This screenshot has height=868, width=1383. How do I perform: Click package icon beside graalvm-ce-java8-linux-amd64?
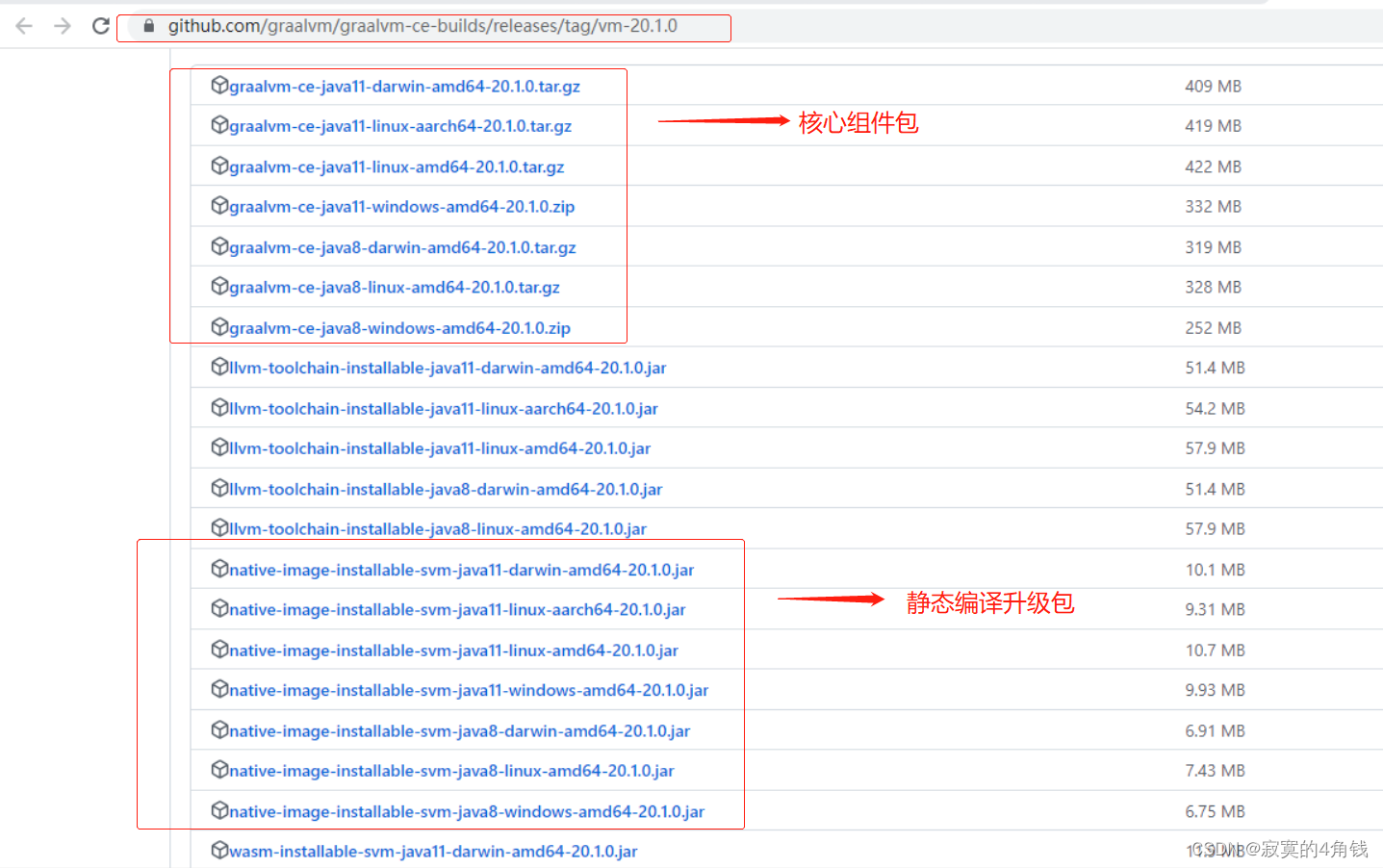219,286
